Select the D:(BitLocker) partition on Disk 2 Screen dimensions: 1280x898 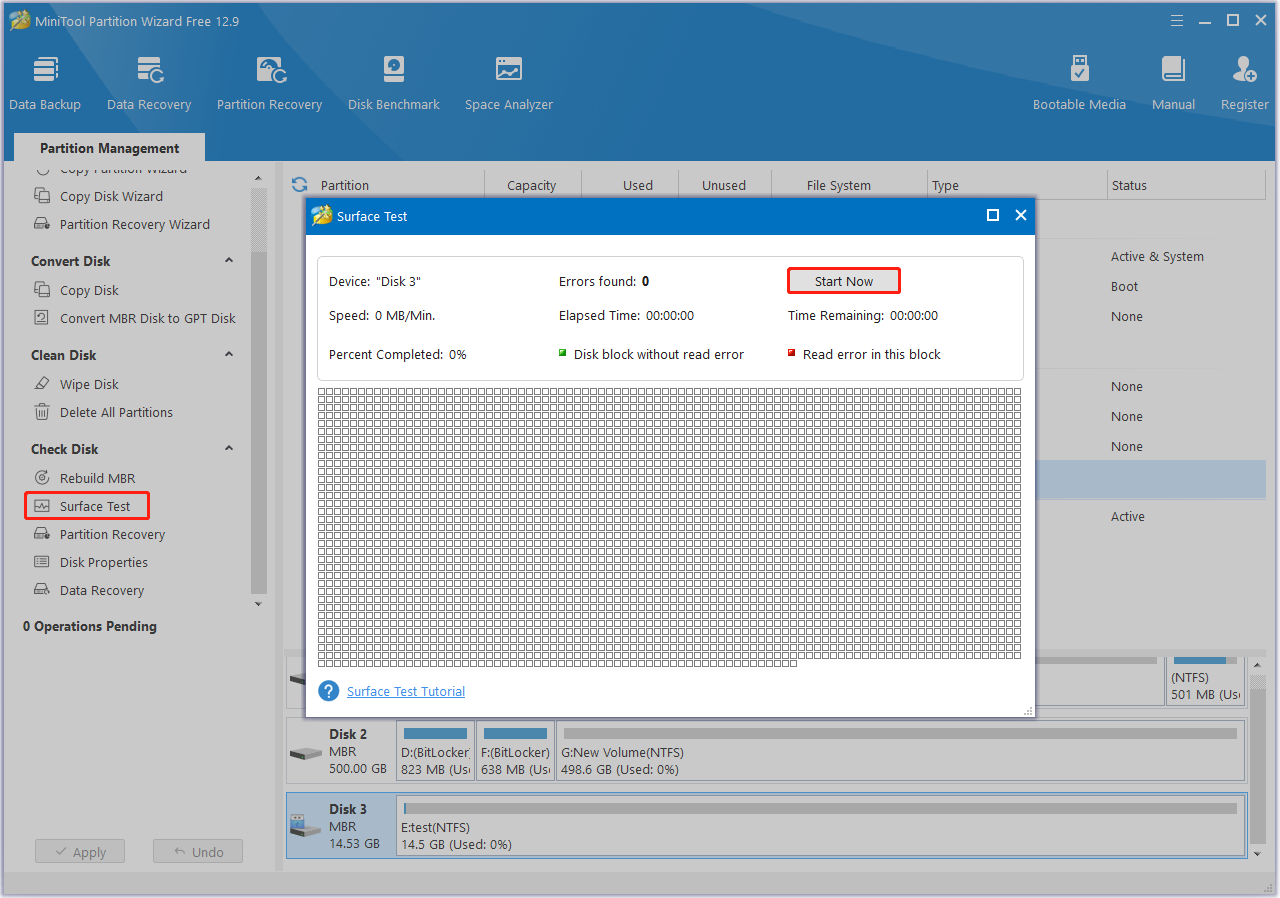click(x=436, y=752)
